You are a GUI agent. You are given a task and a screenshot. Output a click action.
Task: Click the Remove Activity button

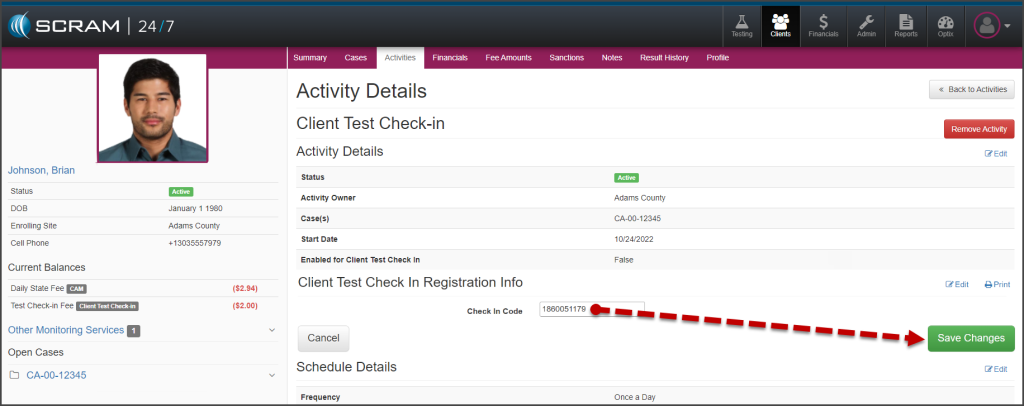[979, 129]
